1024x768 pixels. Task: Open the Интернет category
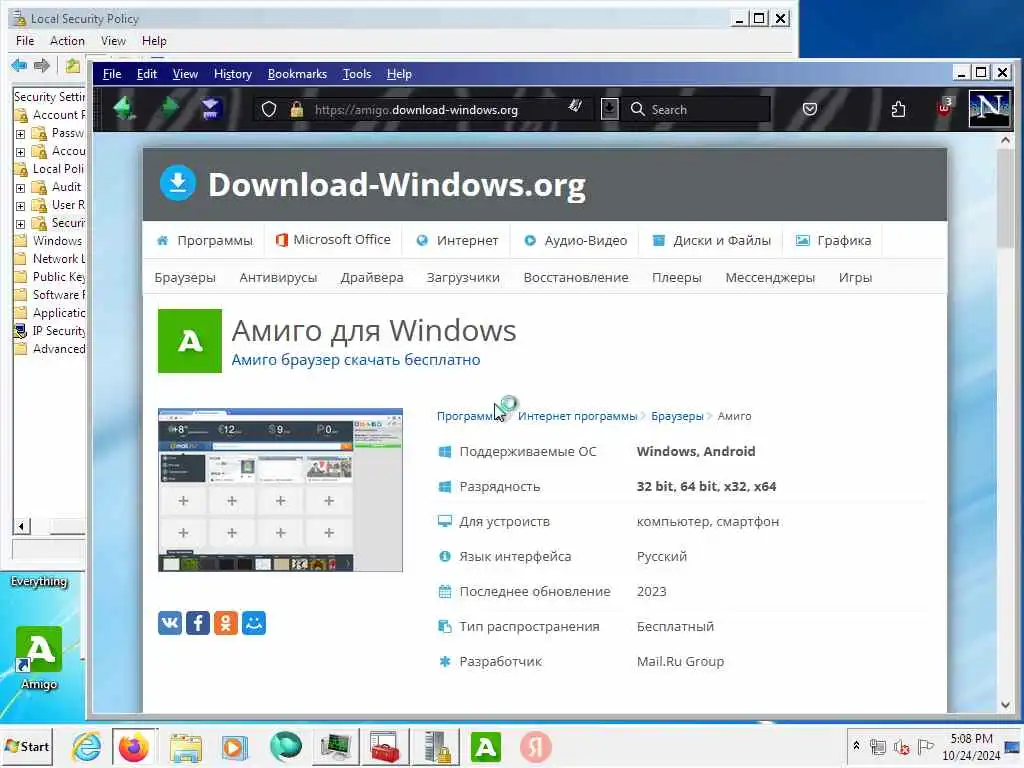(457, 240)
